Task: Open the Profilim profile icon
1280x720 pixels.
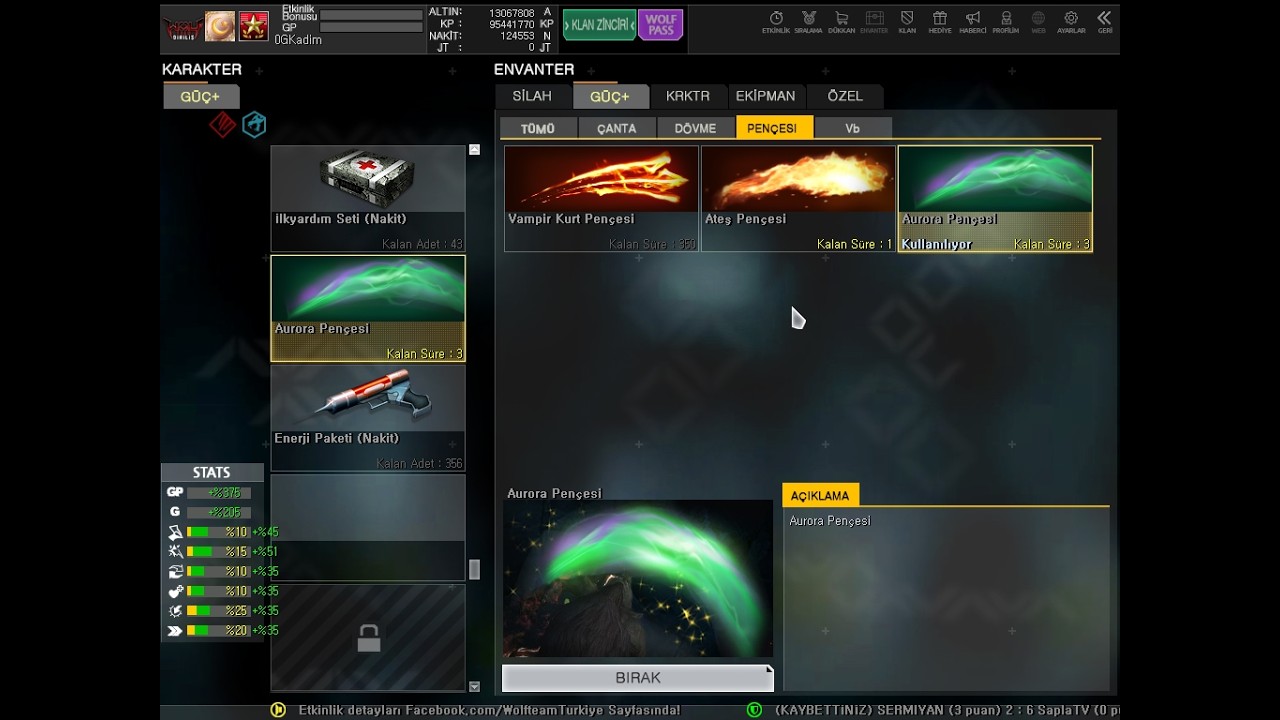Action: click(x=1006, y=22)
